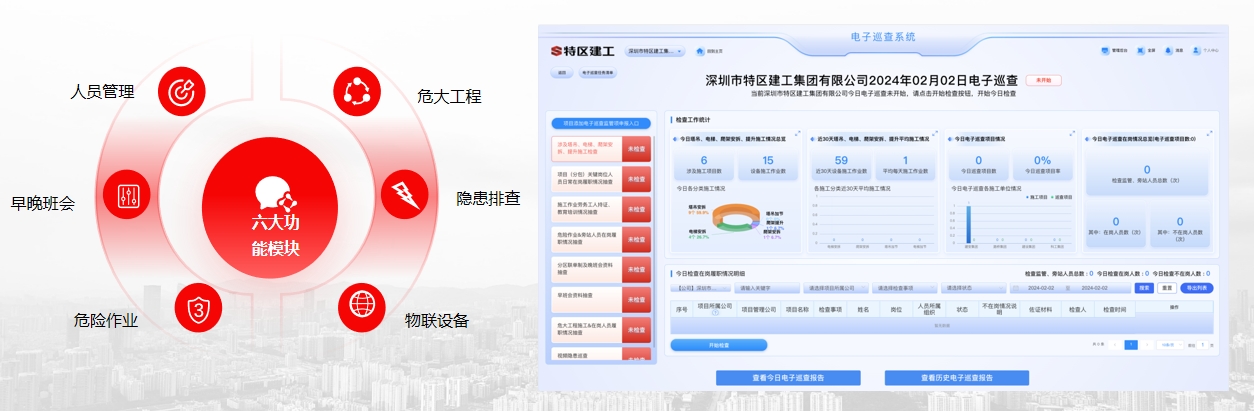The height and width of the screenshot is (411, 1254).
Task: Click the 未开始 status badge
Action: click(1044, 80)
